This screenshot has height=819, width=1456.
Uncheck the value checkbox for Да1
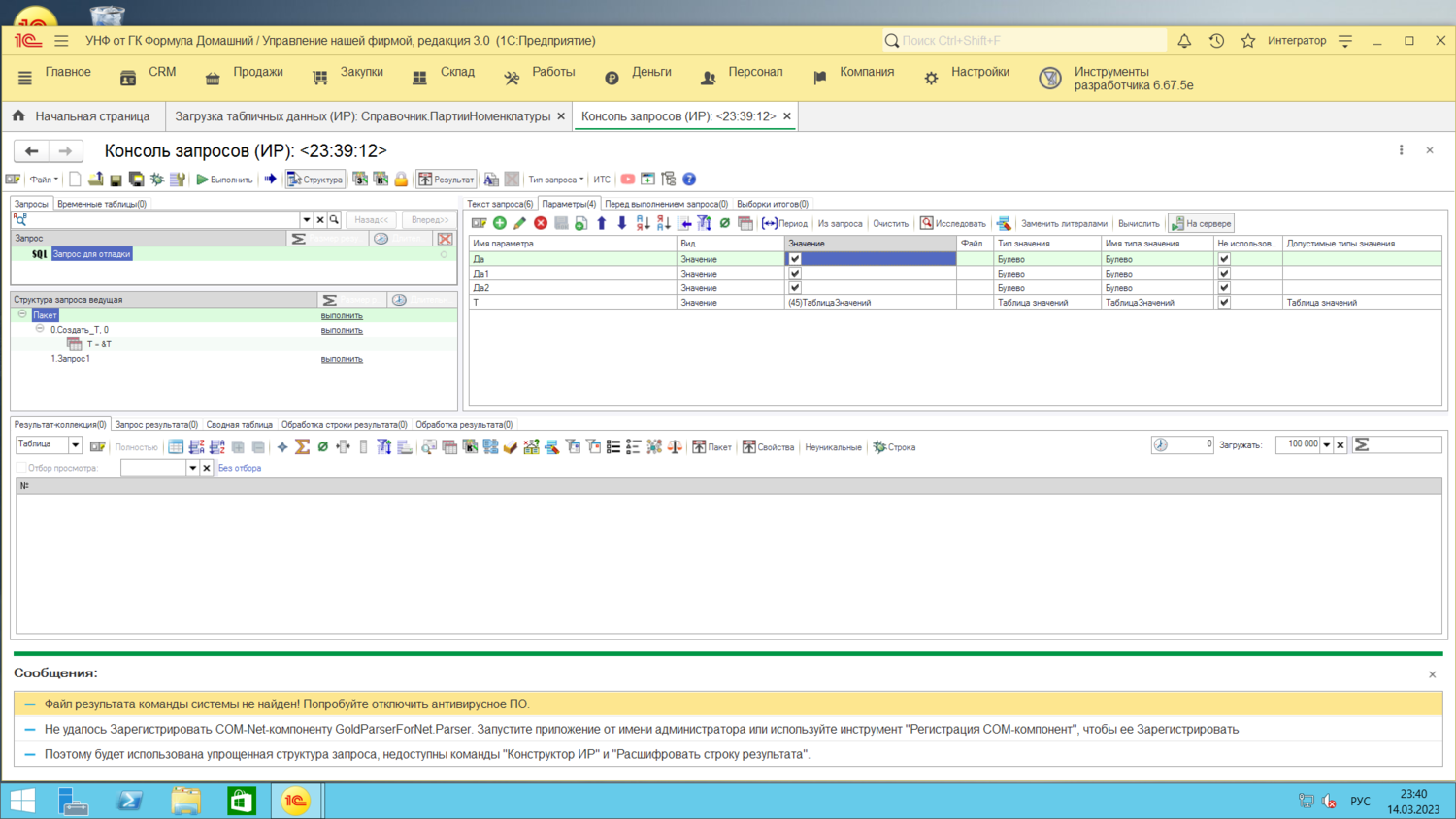(795, 274)
